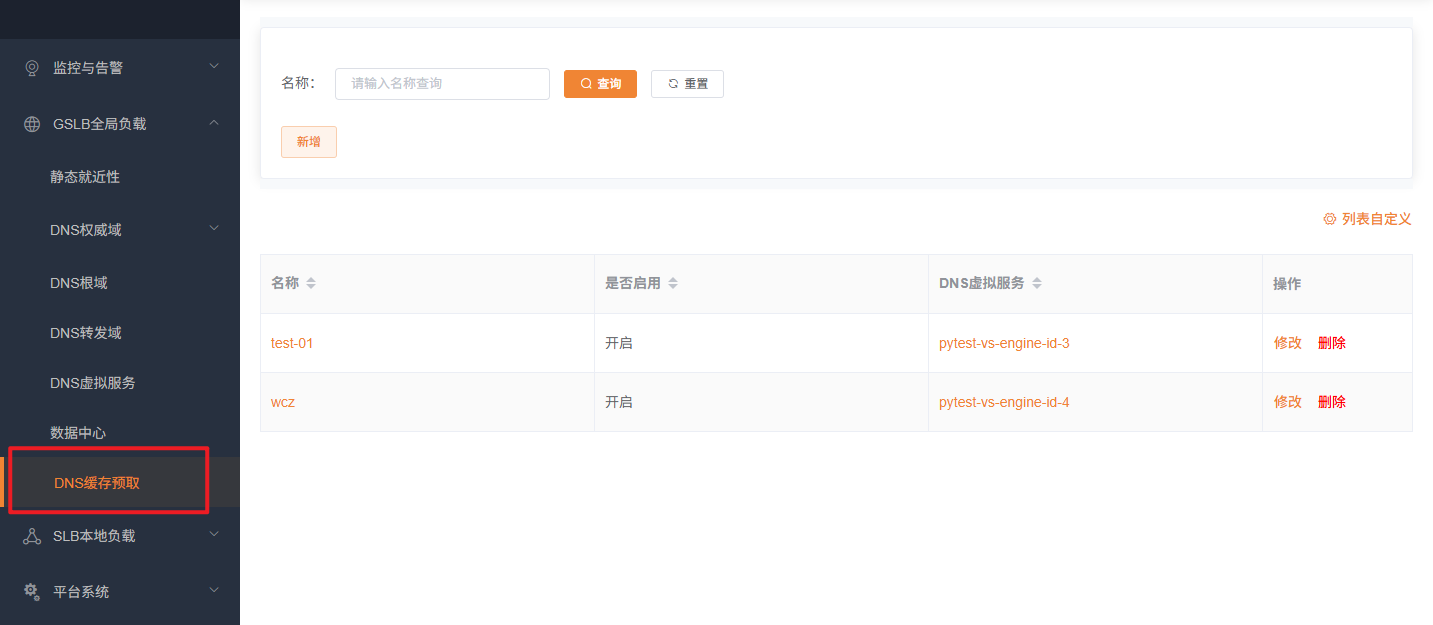The height and width of the screenshot is (625, 1433).
Task: Select 数据中心 from the sidebar
Action: coord(78,433)
